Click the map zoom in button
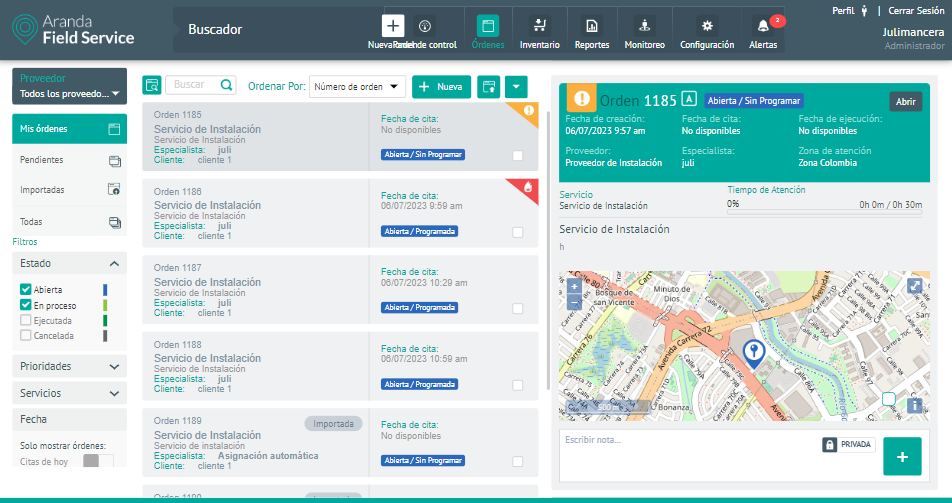The height and width of the screenshot is (503, 952). (574, 285)
